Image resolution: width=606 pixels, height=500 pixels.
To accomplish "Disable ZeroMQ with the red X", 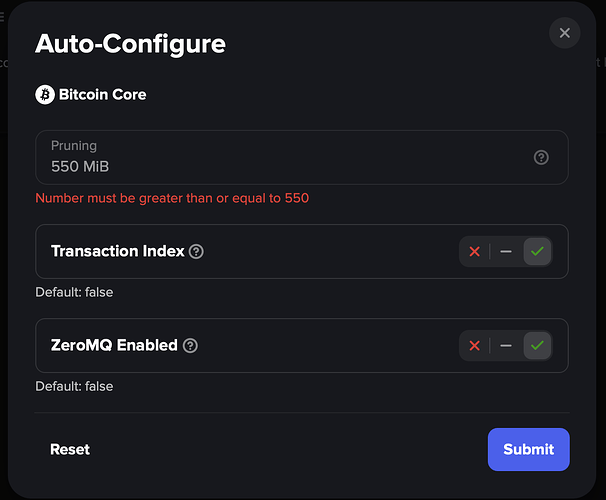I will pos(475,345).
